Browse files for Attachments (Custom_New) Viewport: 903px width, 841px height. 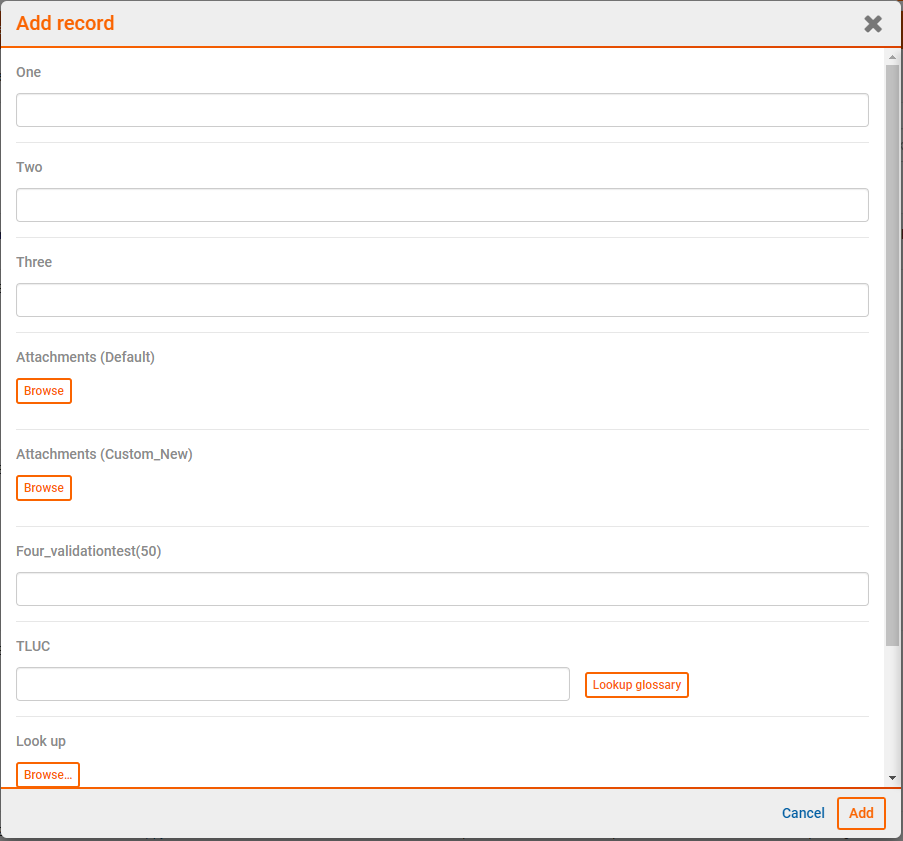(x=44, y=488)
